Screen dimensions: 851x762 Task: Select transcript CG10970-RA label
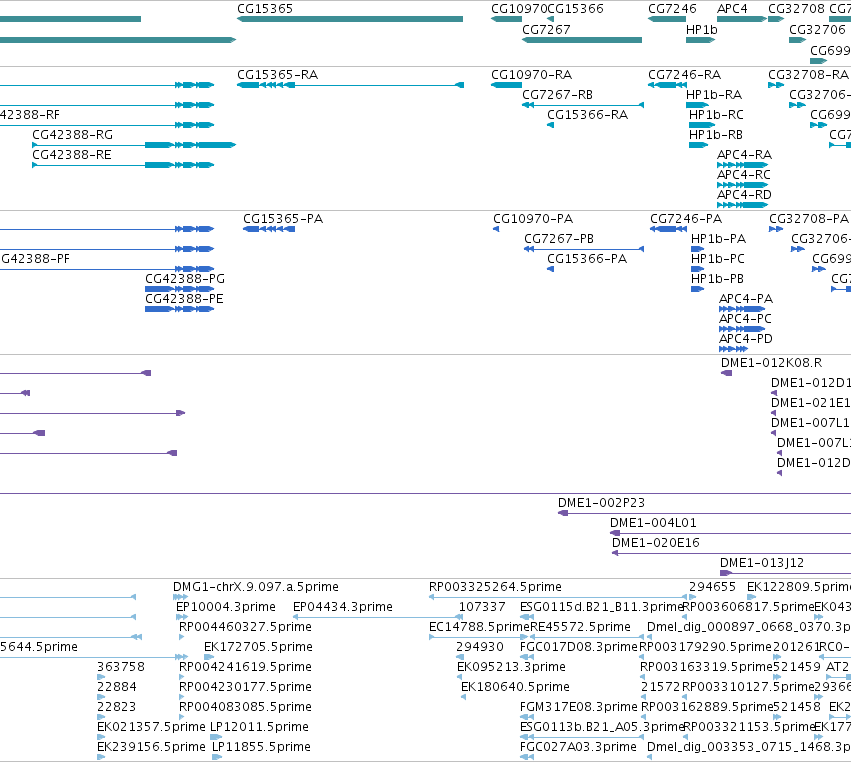click(531, 75)
